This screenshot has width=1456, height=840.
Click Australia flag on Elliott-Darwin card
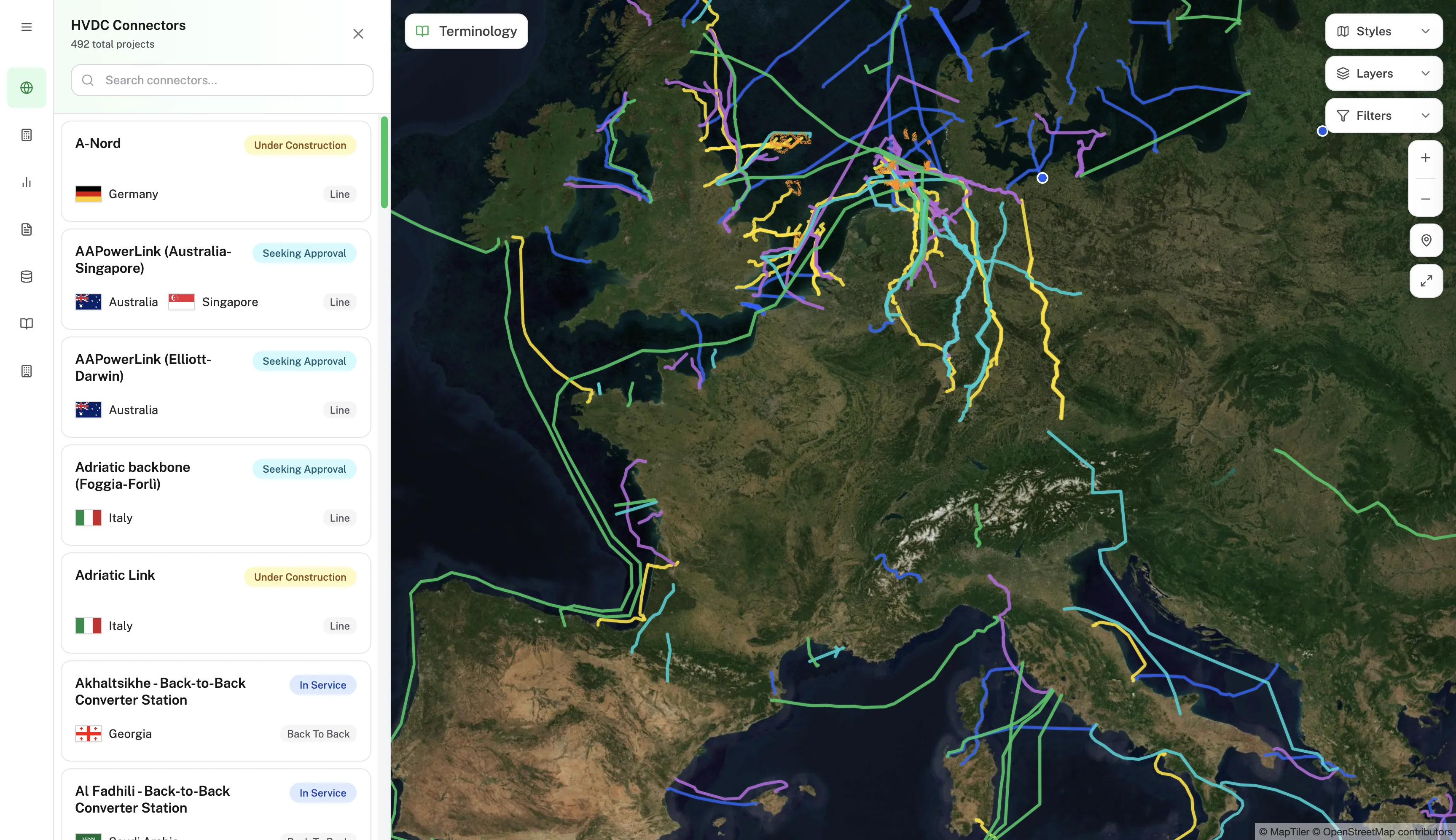(88, 409)
